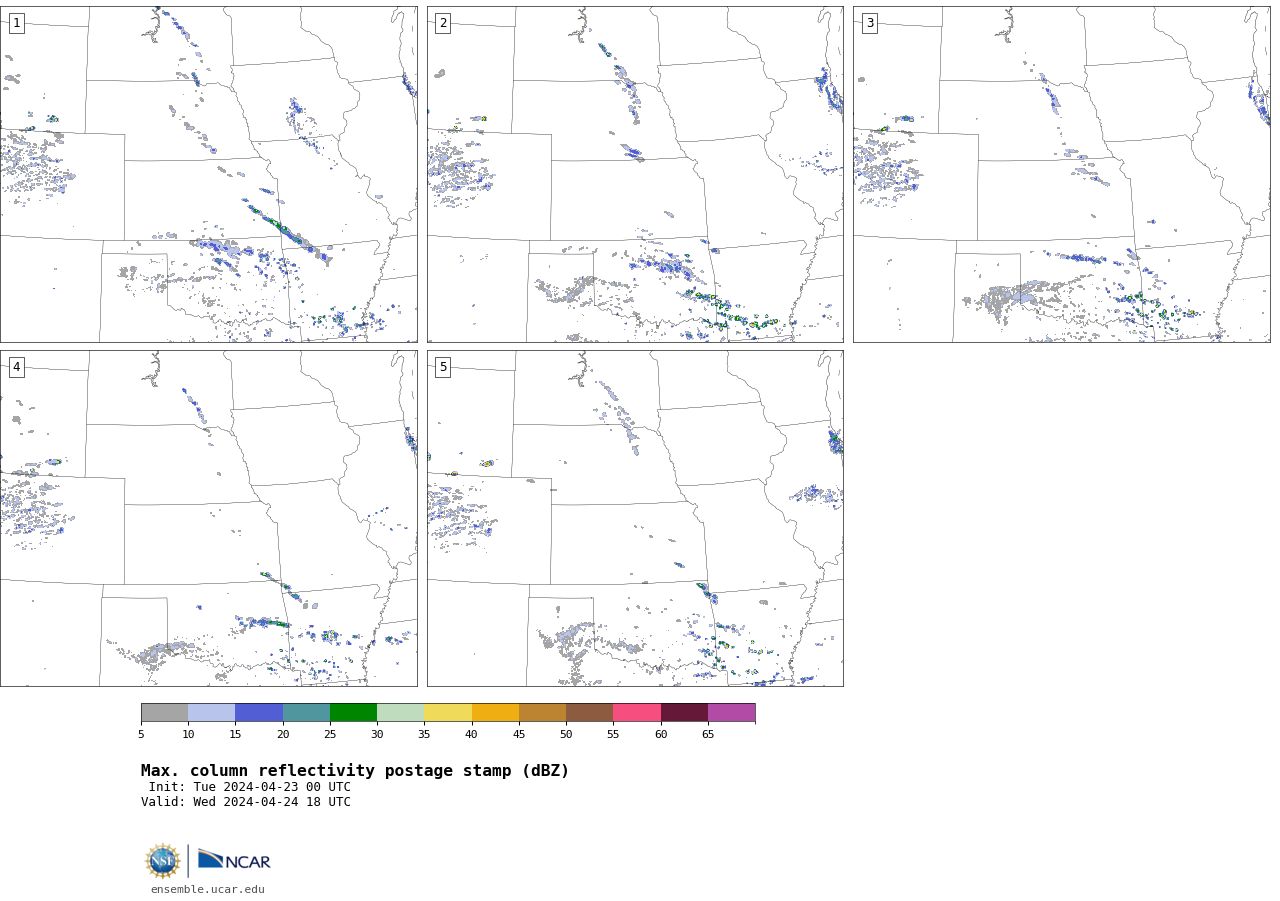Click the colorbar tick label 55
1280x901 pixels.
pyautogui.click(x=613, y=735)
